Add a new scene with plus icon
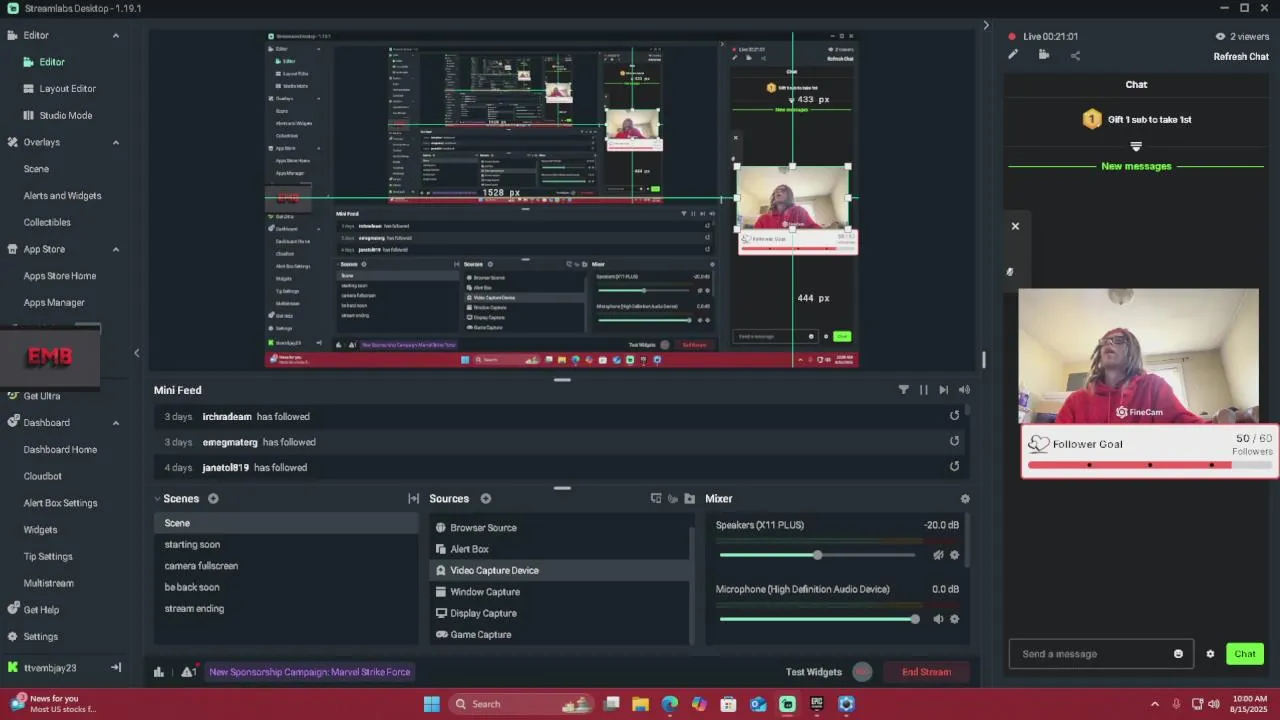This screenshot has height=720, width=1280. (213, 499)
